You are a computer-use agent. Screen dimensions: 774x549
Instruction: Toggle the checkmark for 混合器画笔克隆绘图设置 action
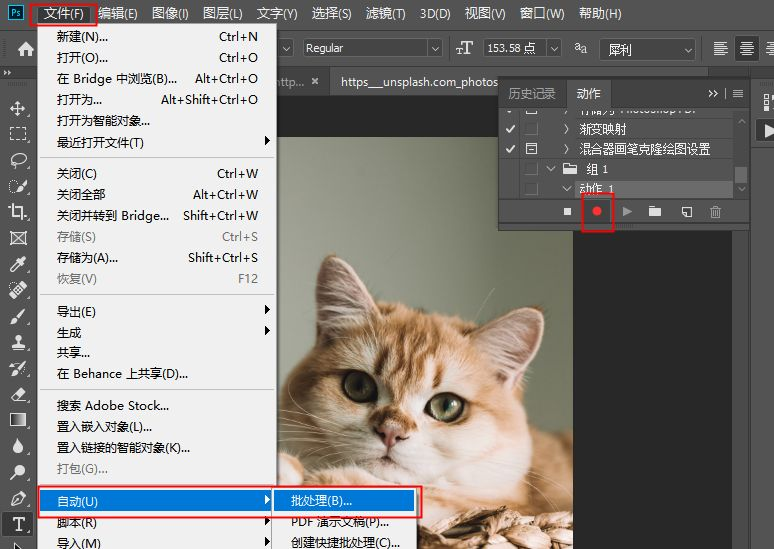pyautogui.click(x=510, y=149)
